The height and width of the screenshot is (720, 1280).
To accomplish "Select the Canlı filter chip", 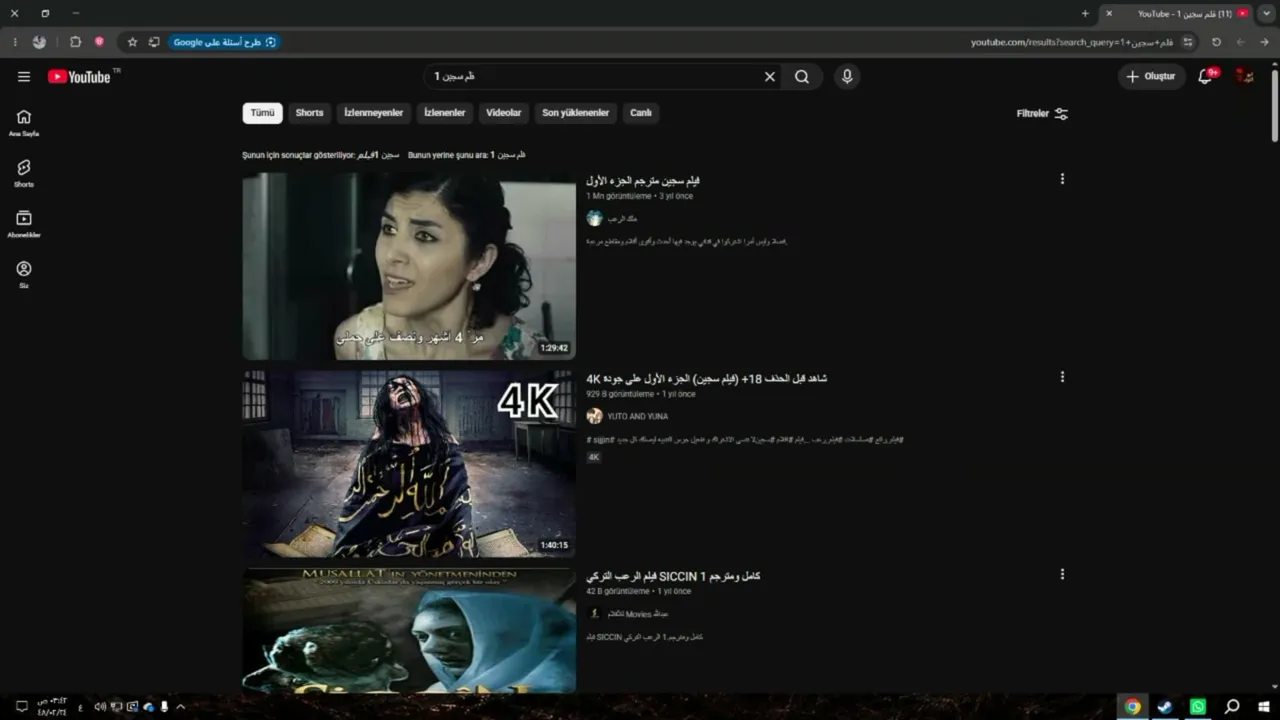I will 641,113.
